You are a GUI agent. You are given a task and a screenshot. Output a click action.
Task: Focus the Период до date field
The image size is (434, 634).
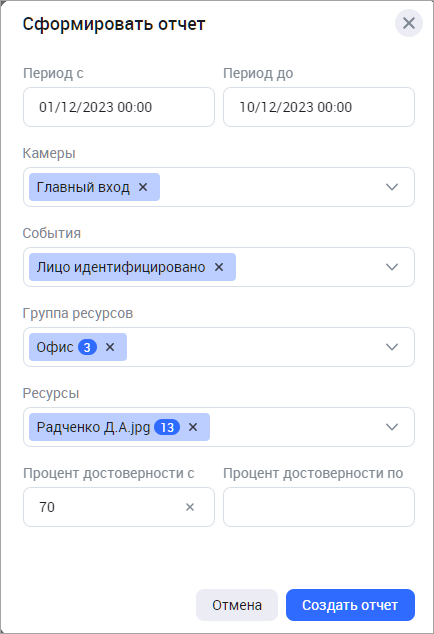coord(319,107)
